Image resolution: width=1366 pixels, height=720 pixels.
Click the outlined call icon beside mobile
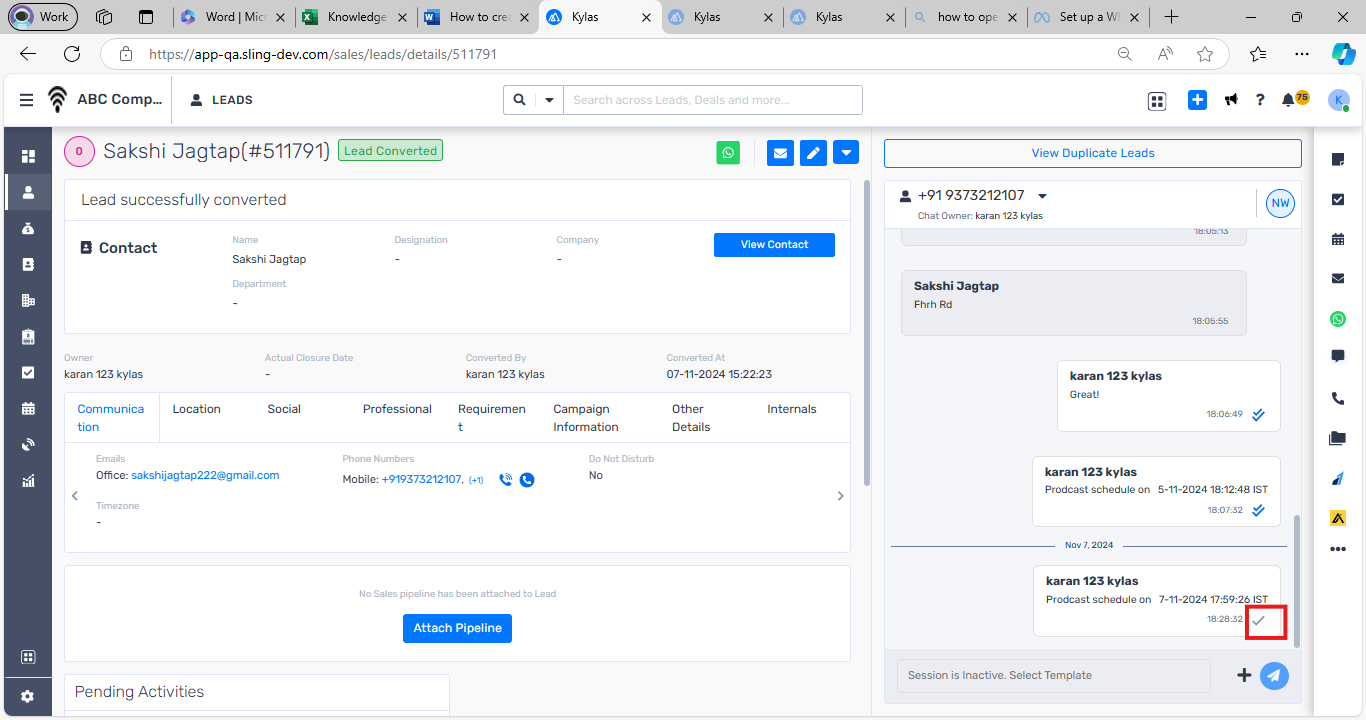click(506, 480)
